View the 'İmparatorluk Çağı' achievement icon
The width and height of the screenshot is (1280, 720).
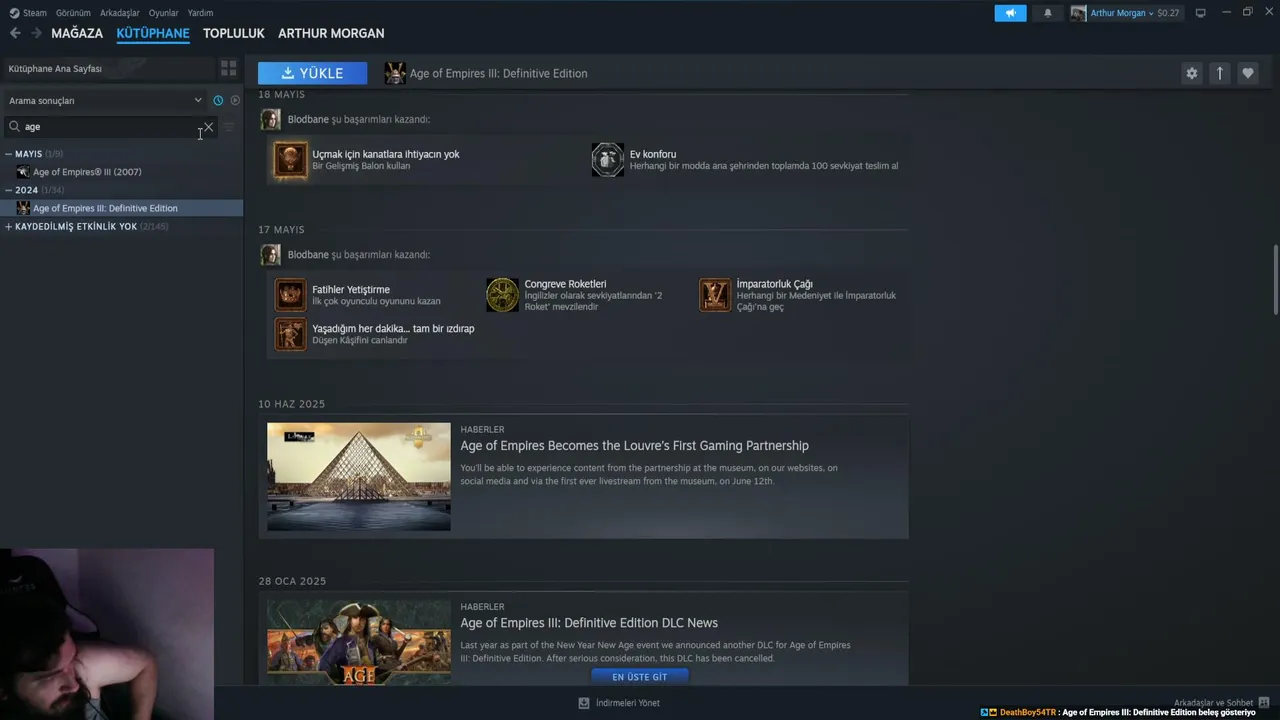[x=715, y=295]
